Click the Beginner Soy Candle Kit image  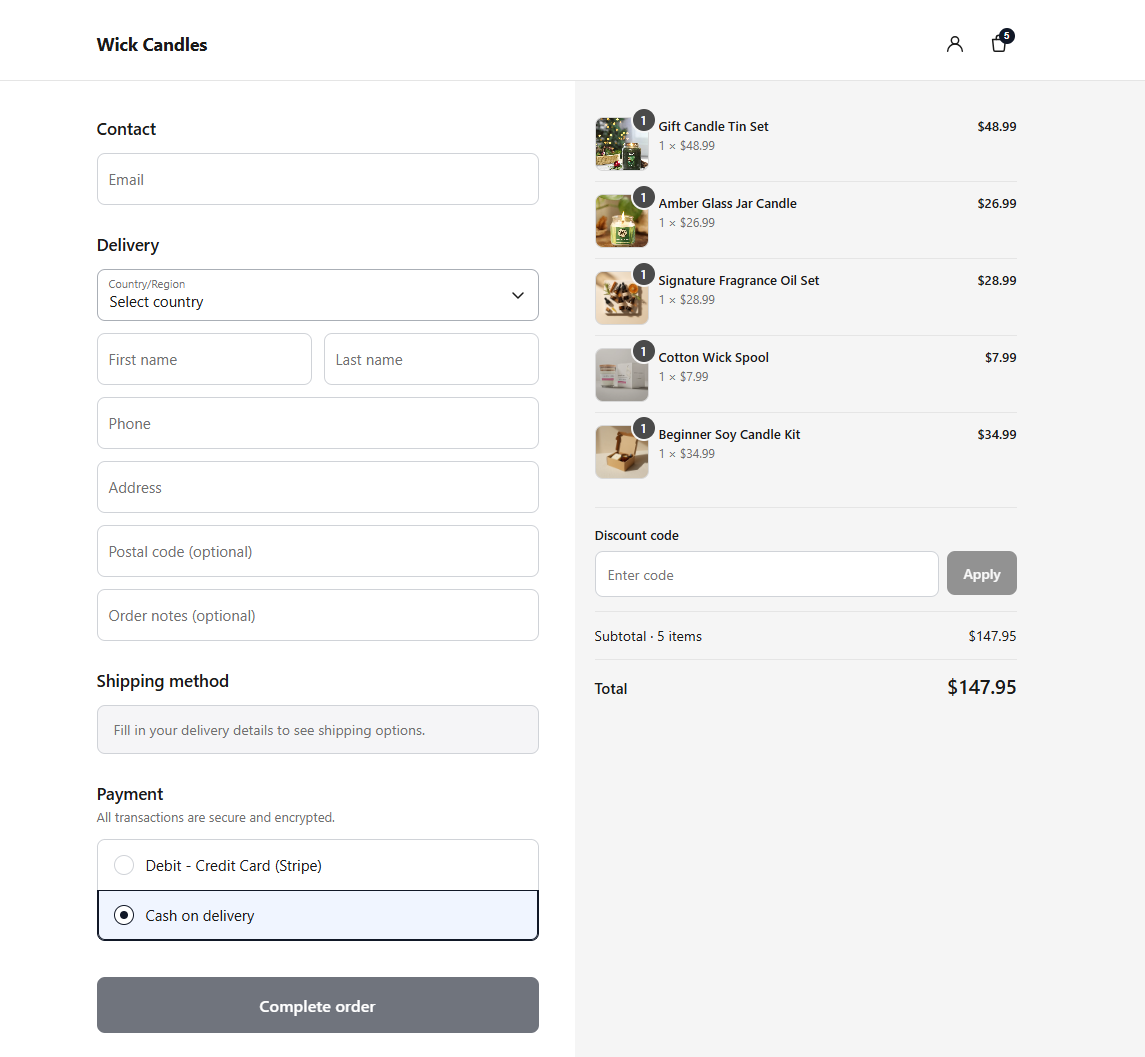pyautogui.click(x=621, y=452)
